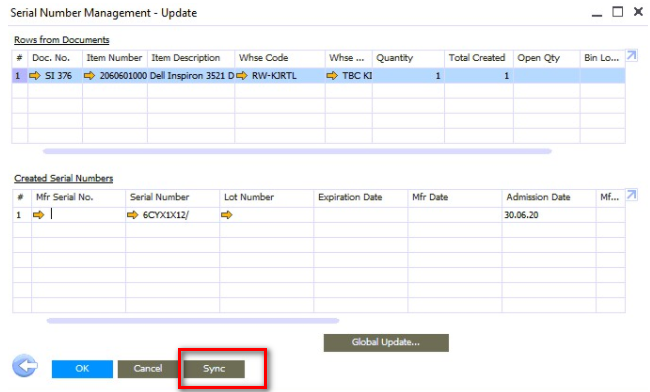Open Global Update dialog

pos(386,343)
